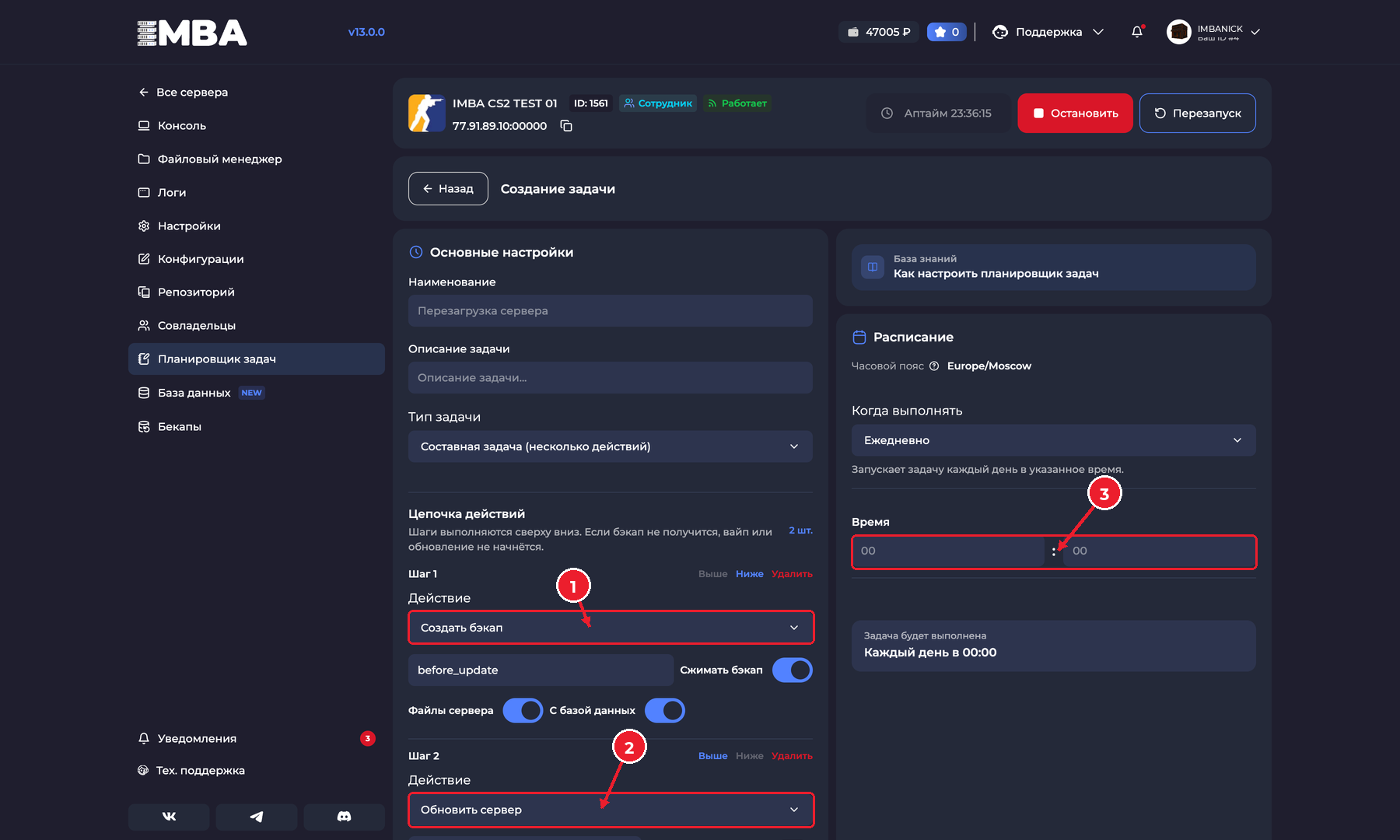Open Файловый менеджер in the sidebar
Screen dimensions: 1400x840
tap(257, 159)
